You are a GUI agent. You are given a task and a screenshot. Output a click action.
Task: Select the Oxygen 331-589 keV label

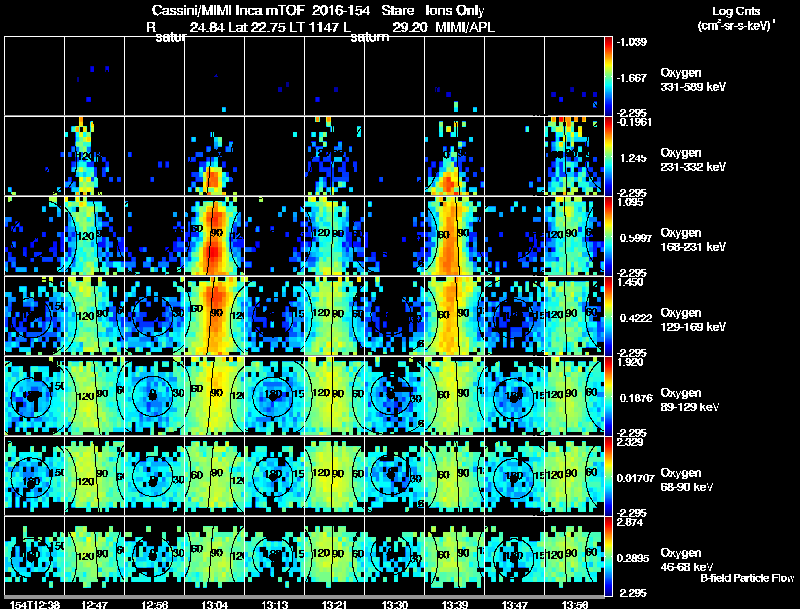point(693,80)
